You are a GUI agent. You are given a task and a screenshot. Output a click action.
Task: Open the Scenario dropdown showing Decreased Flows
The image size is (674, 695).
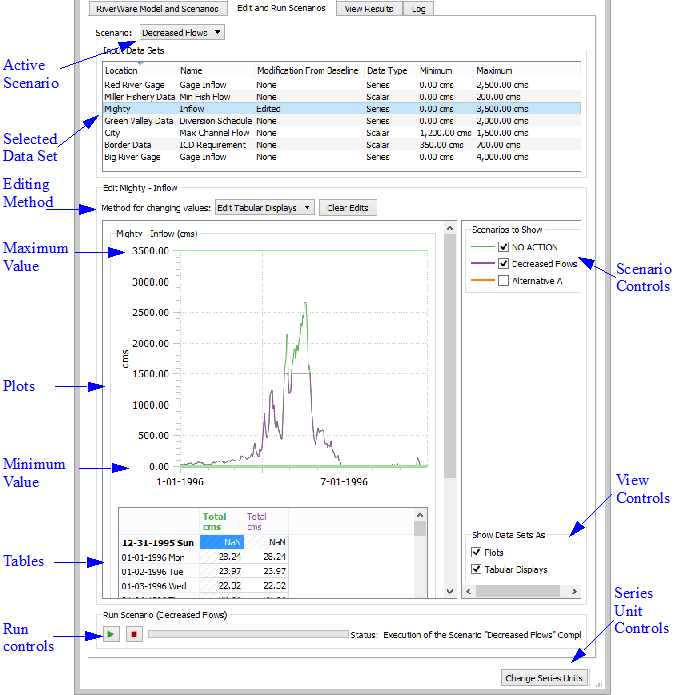click(x=181, y=32)
